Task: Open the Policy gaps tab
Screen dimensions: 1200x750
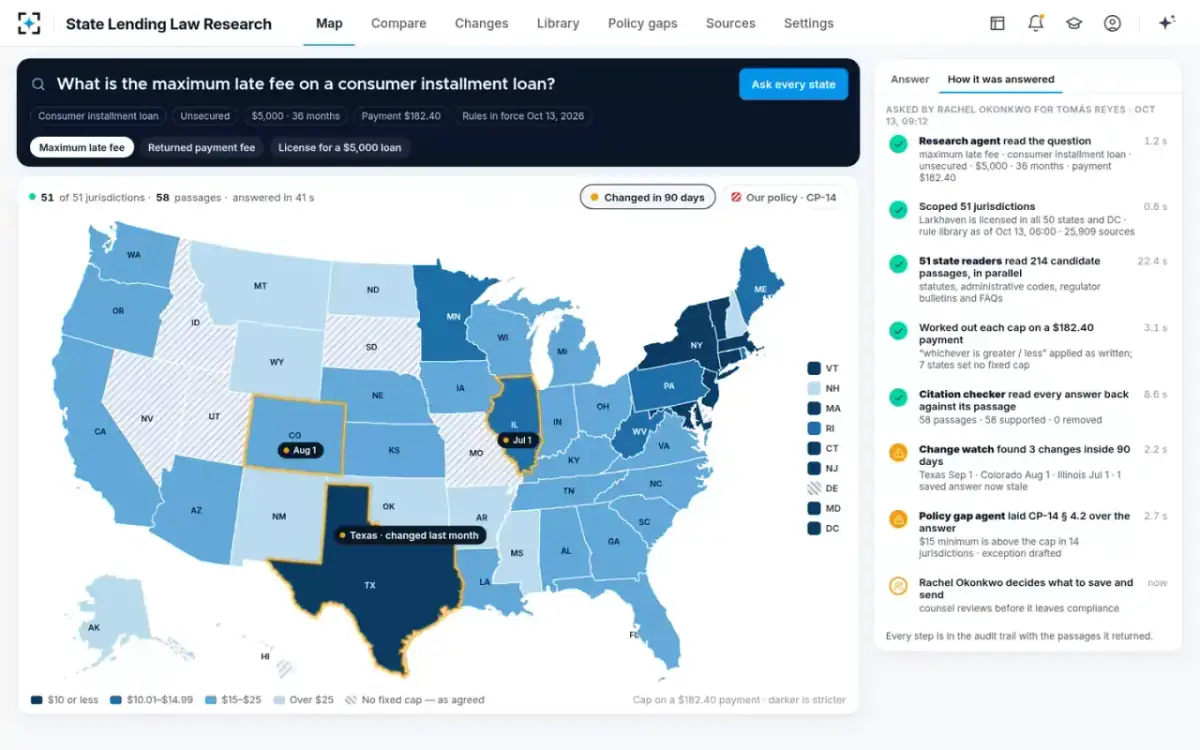Action: click(x=642, y=23)
